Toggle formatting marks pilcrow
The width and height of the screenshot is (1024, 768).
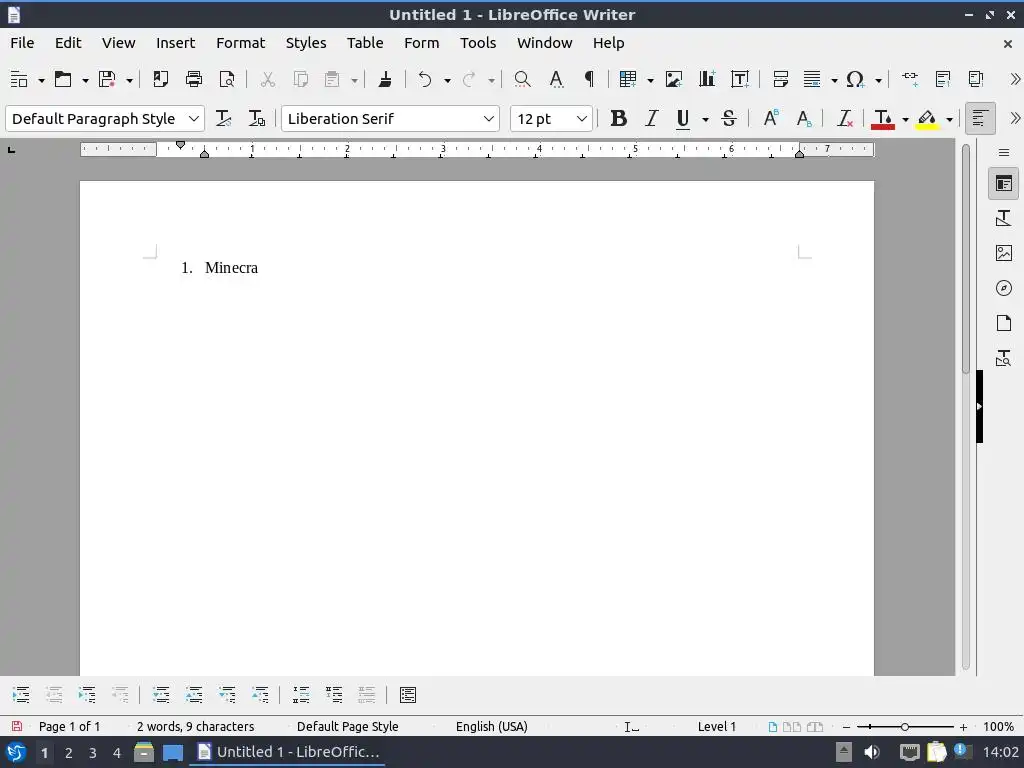tap(589, 79)
